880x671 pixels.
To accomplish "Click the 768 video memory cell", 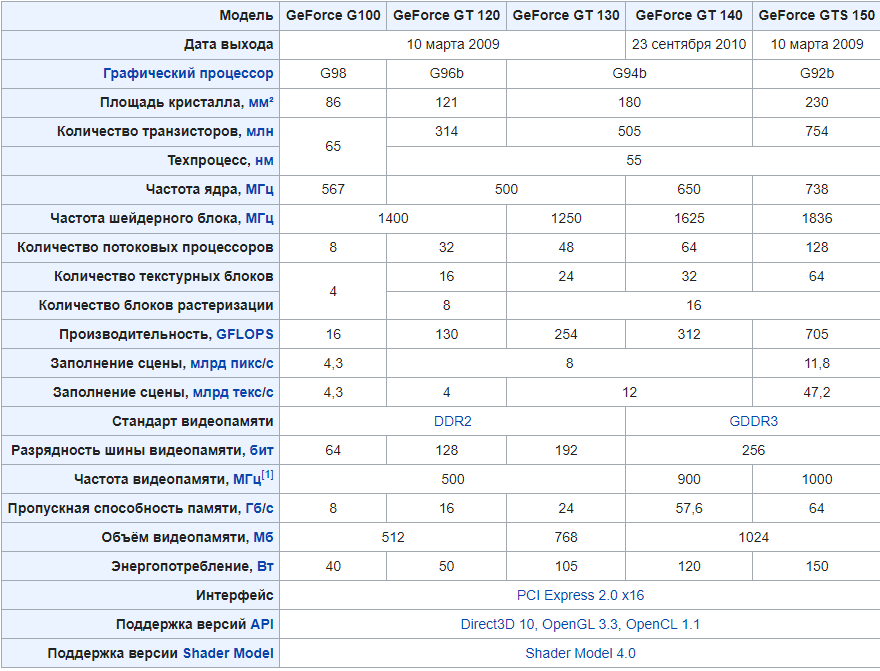I will pos(566,537).
